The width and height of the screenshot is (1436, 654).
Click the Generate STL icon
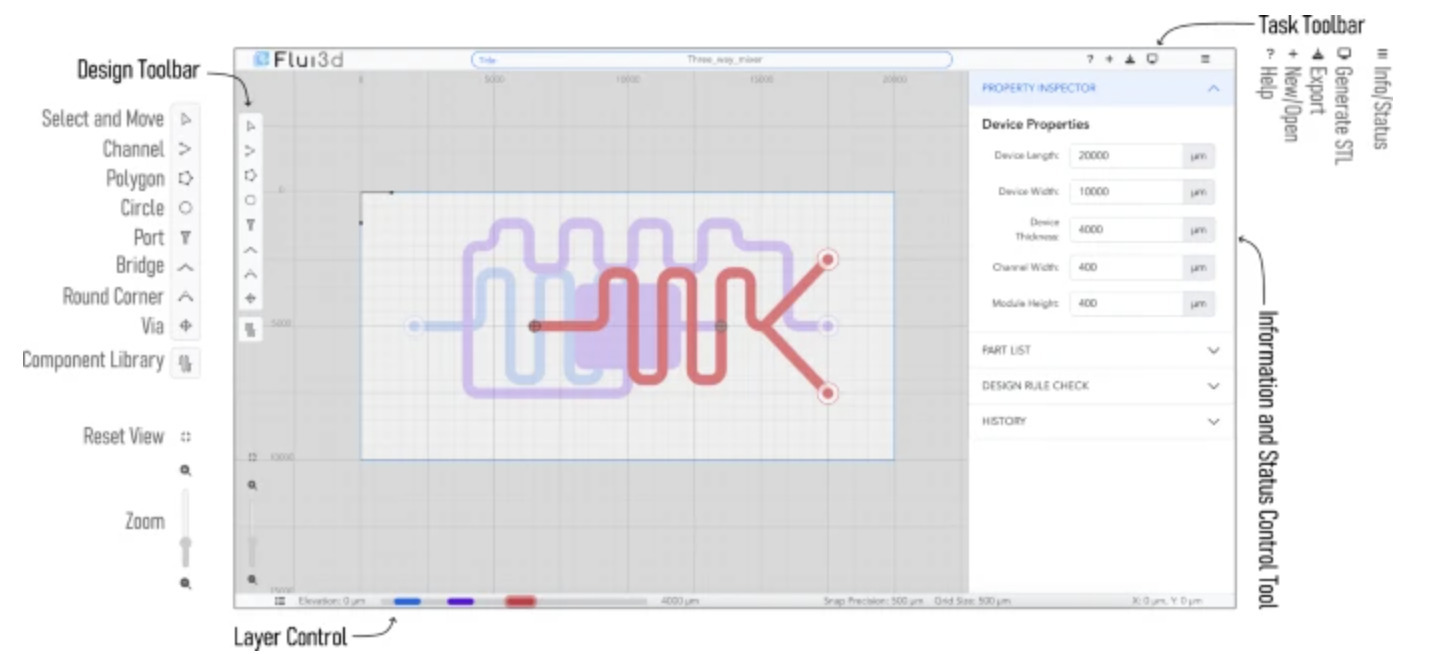click(1152, 59)
